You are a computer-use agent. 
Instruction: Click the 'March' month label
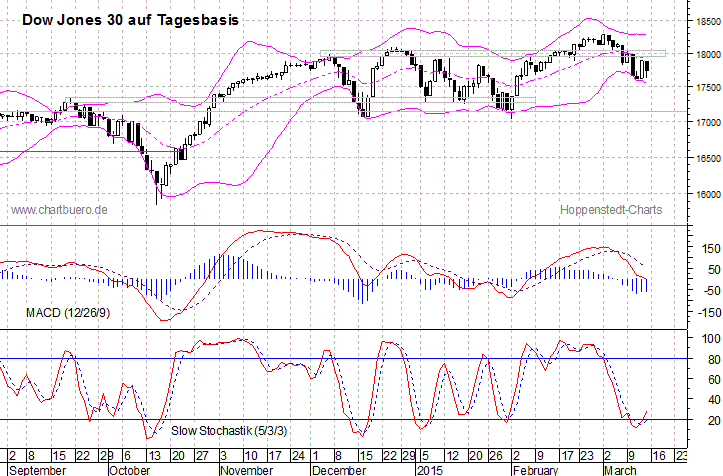(620, 470)
